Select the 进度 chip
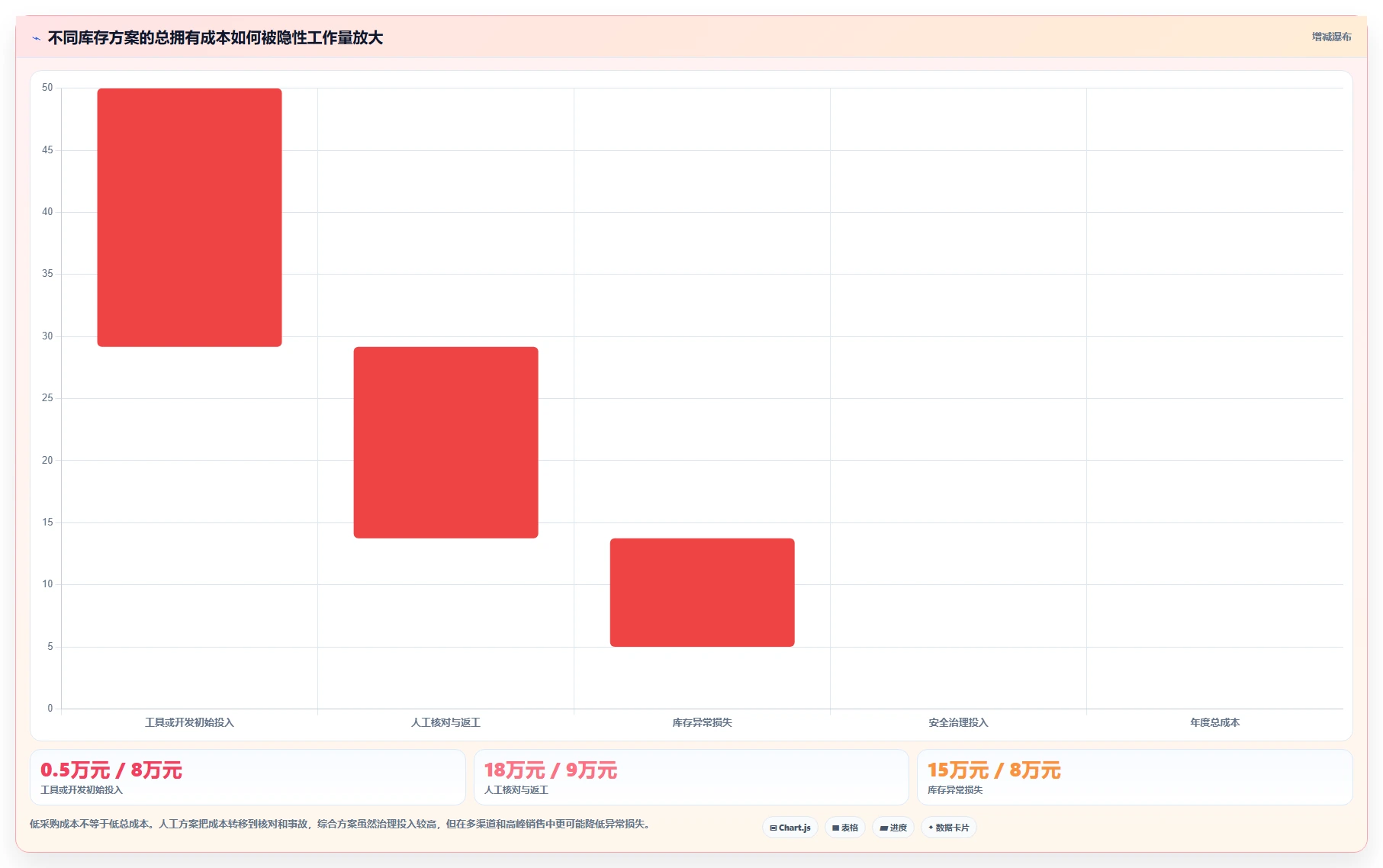Screen dimensions: 1383x868 coord(893,828)
